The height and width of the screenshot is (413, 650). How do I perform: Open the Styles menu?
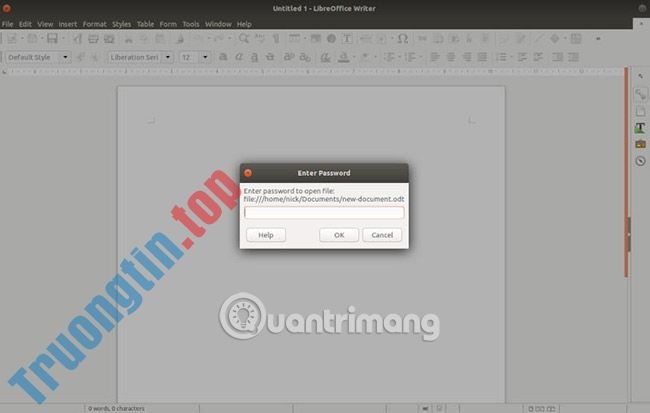pos(121,24)
